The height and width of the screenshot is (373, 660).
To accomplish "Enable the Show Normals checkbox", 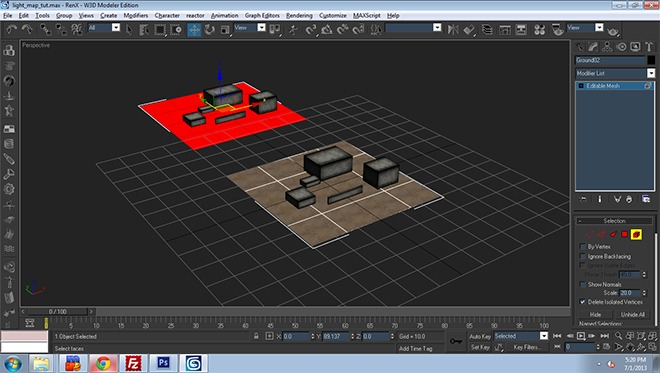I will pos(583,285).
